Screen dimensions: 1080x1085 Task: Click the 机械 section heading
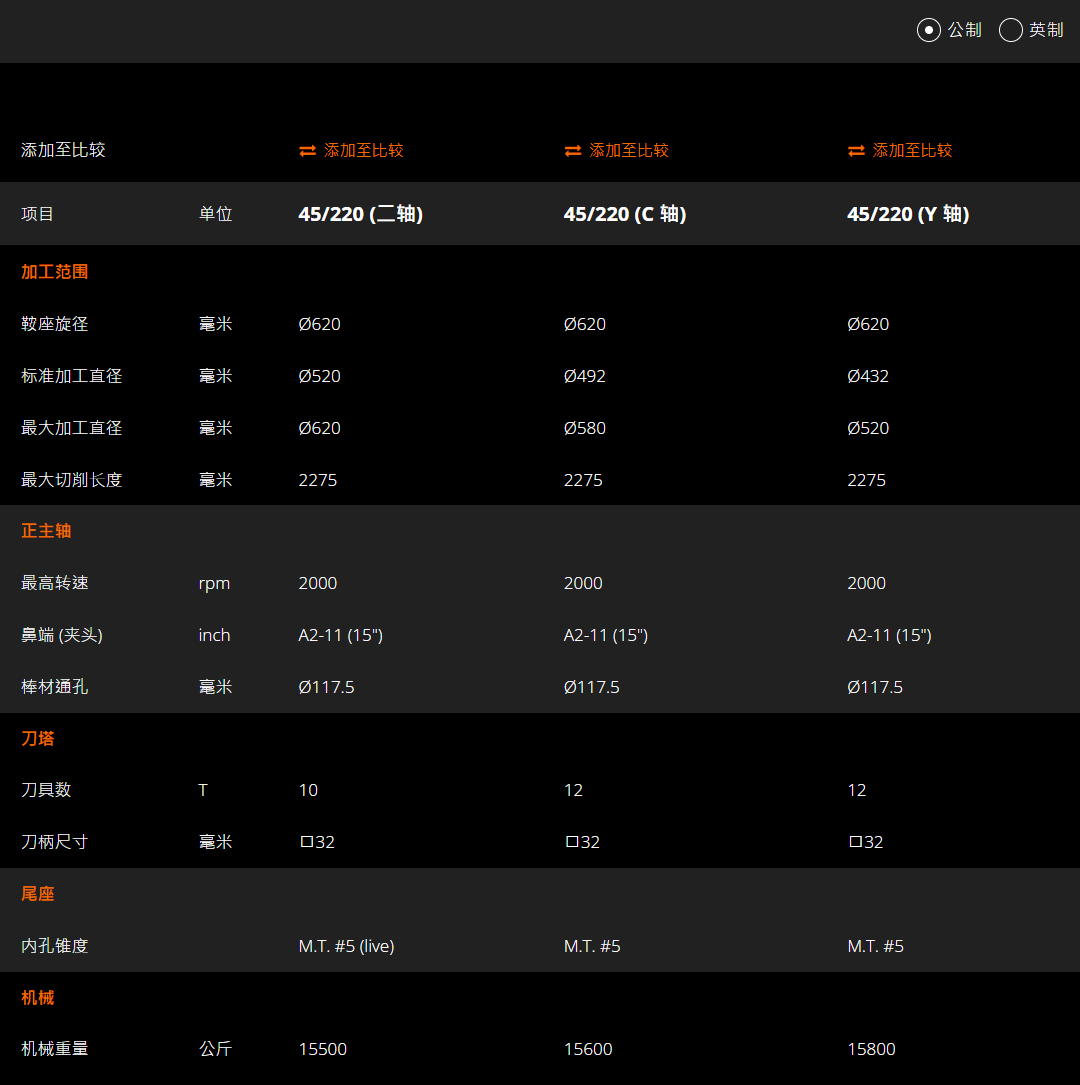click(38, 998)
